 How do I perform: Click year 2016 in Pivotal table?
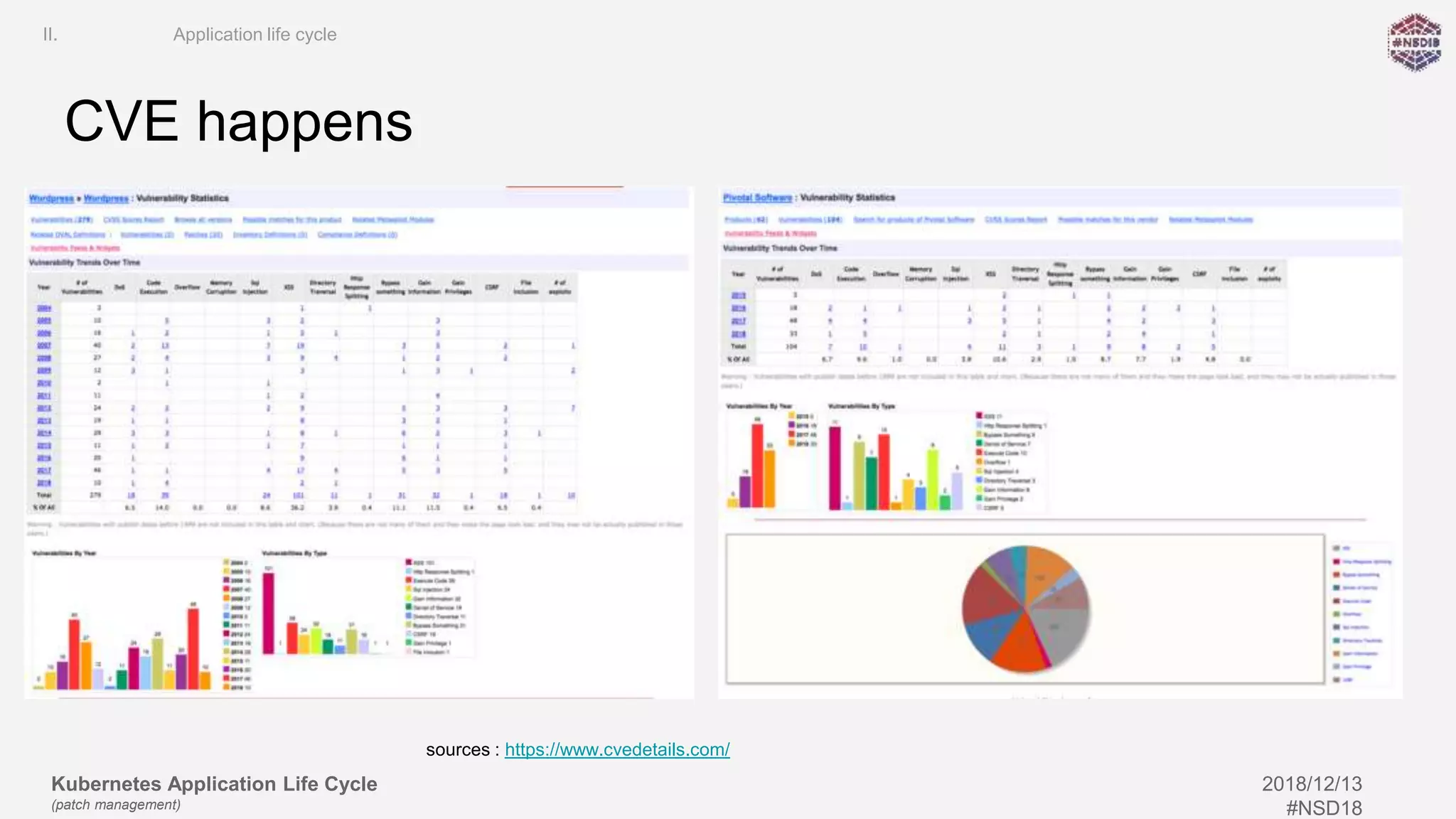coord(739,308)
